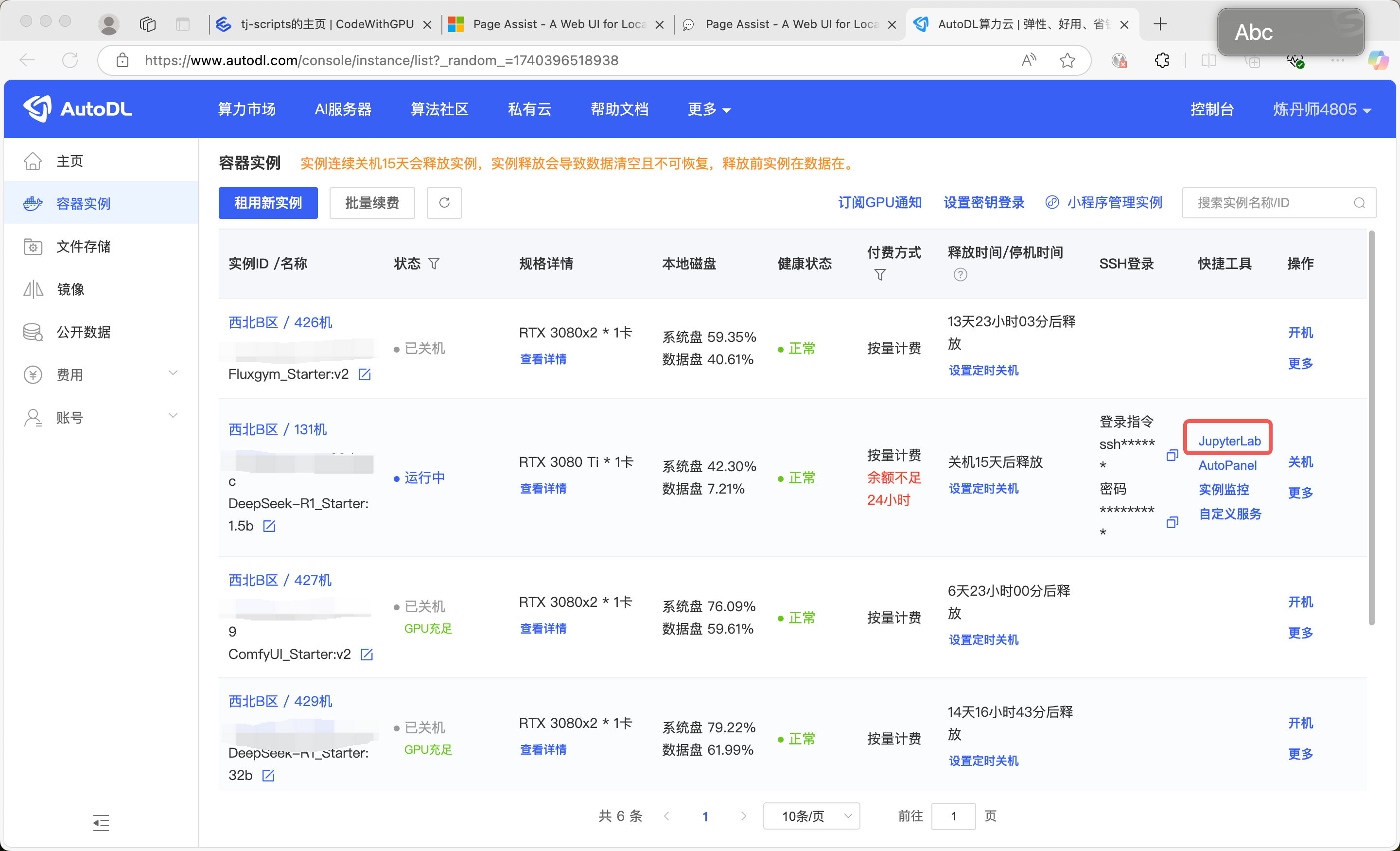Copy the SSH password
Image resolution: width=1400 pixels, height=851 pixels.
1172,522
